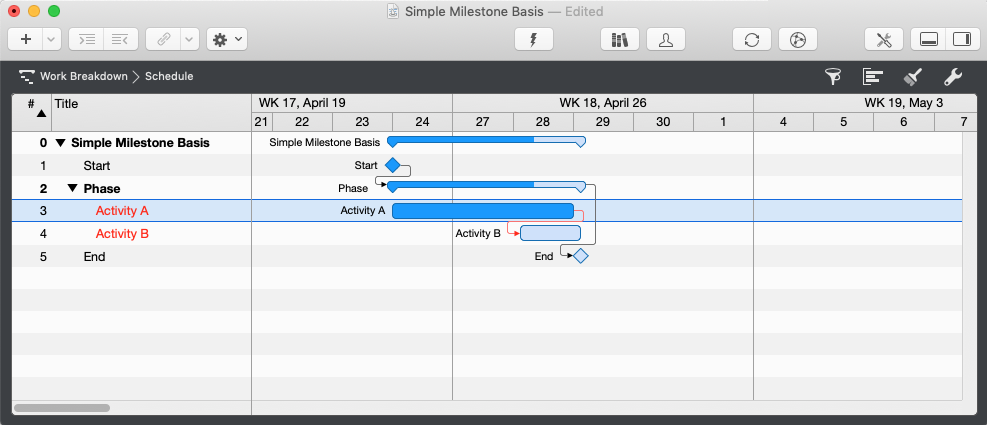
Task: Open the library books toolbar button
Action: tap(619, 39)
